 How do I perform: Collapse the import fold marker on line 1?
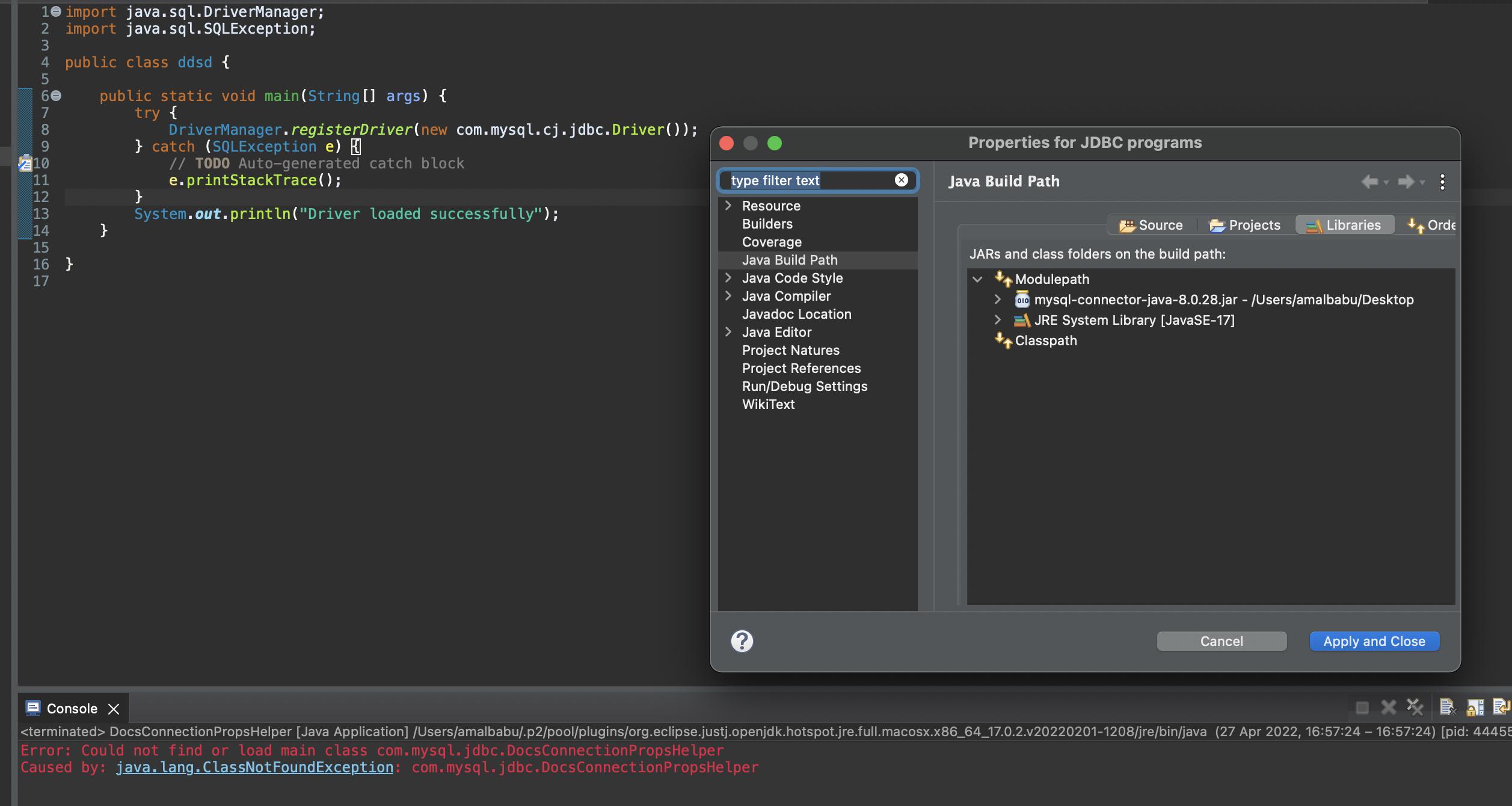tap(56, 11)
